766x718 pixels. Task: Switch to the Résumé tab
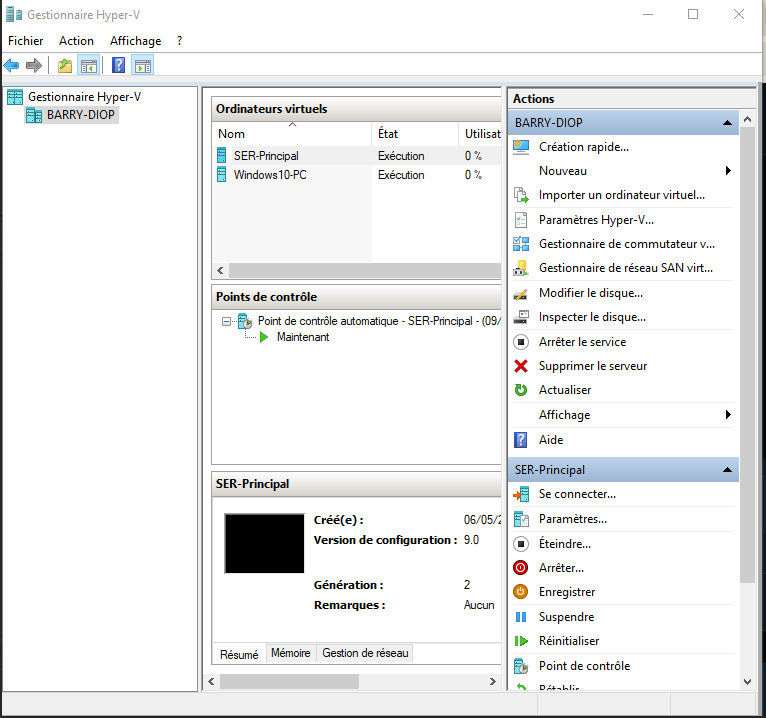click(x=239, y=654)
